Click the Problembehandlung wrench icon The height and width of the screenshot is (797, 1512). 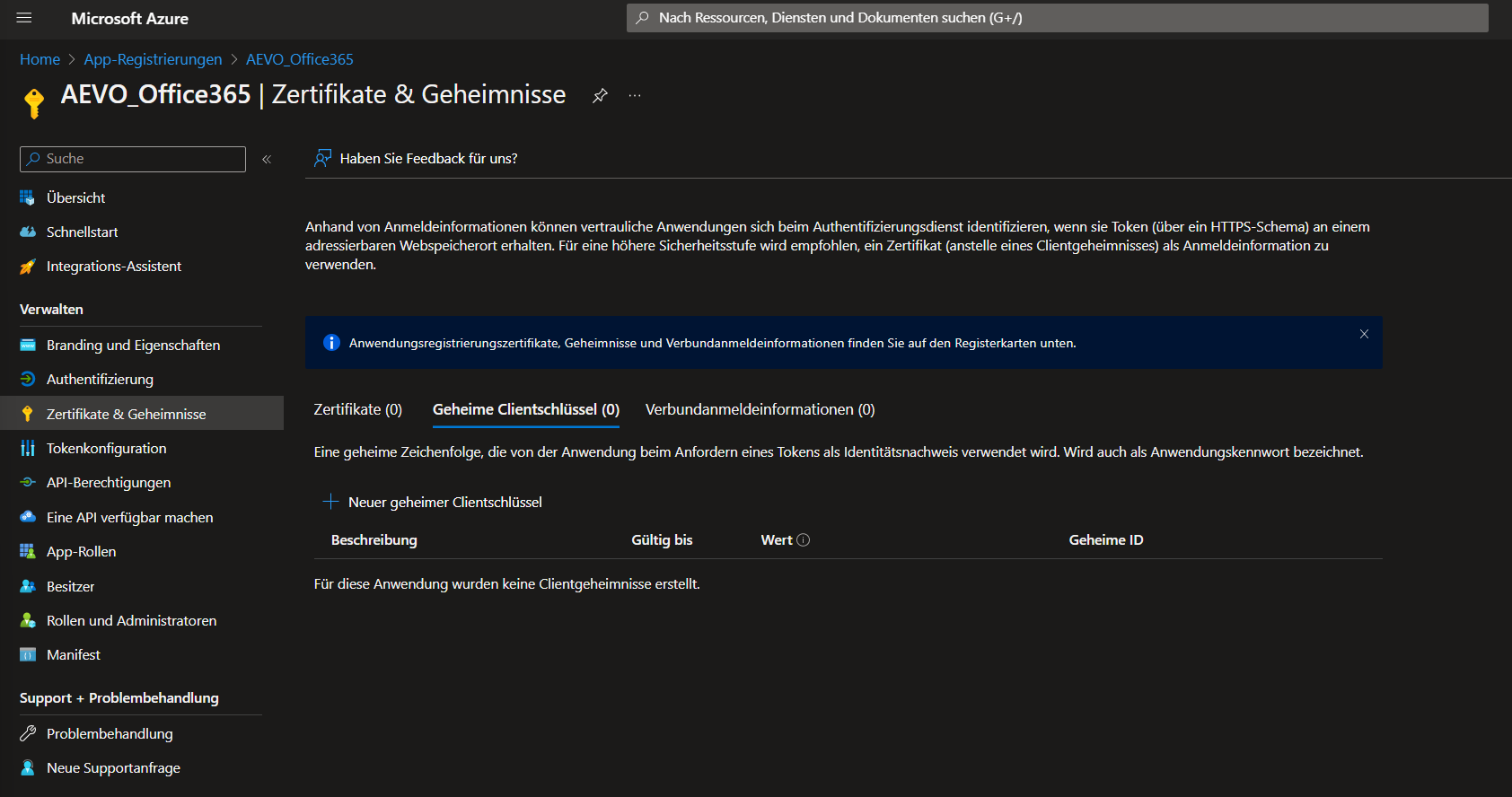coord(28,734)
